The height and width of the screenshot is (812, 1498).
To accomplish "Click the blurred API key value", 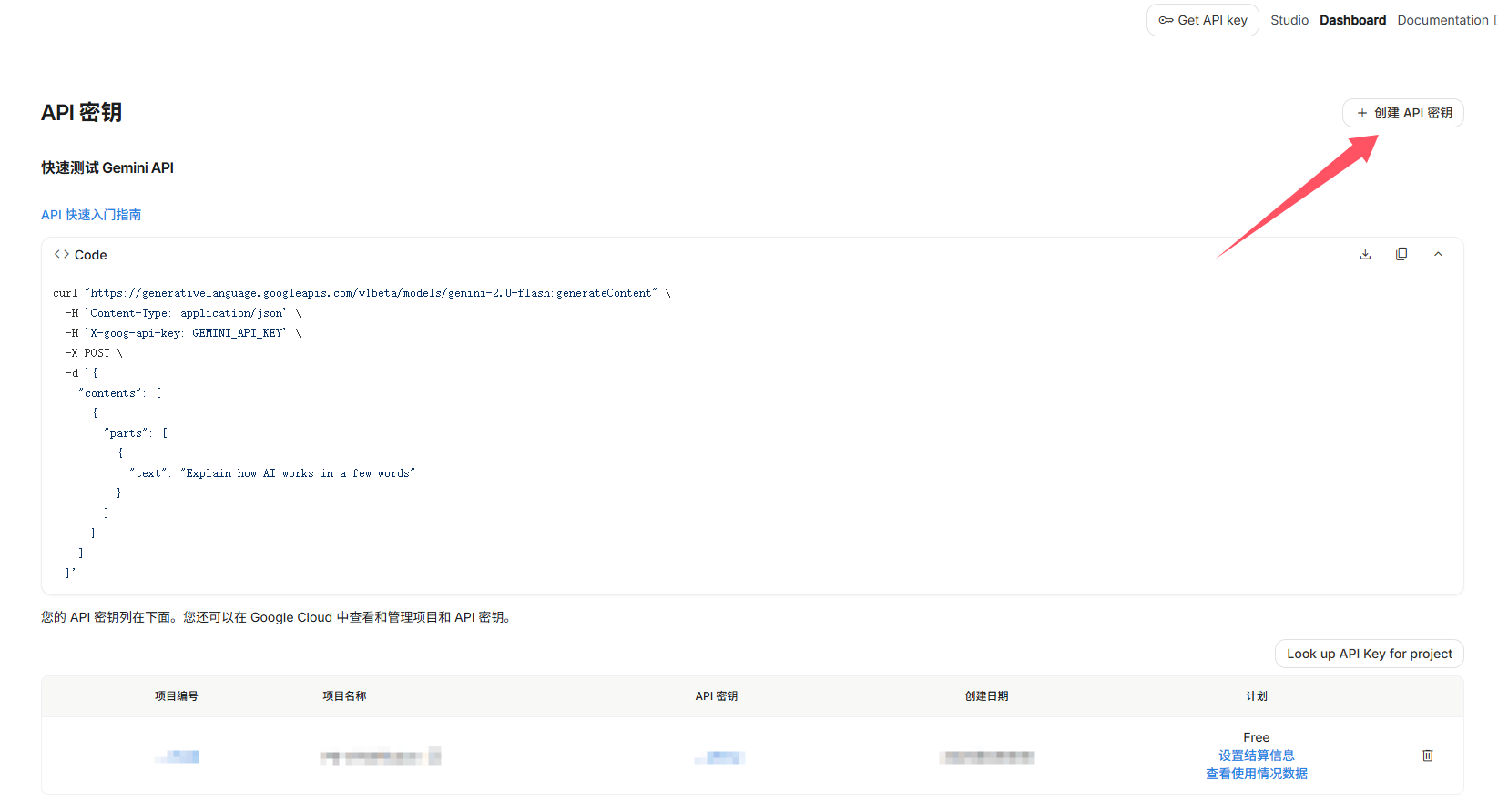I will click(x=719, y=757).
